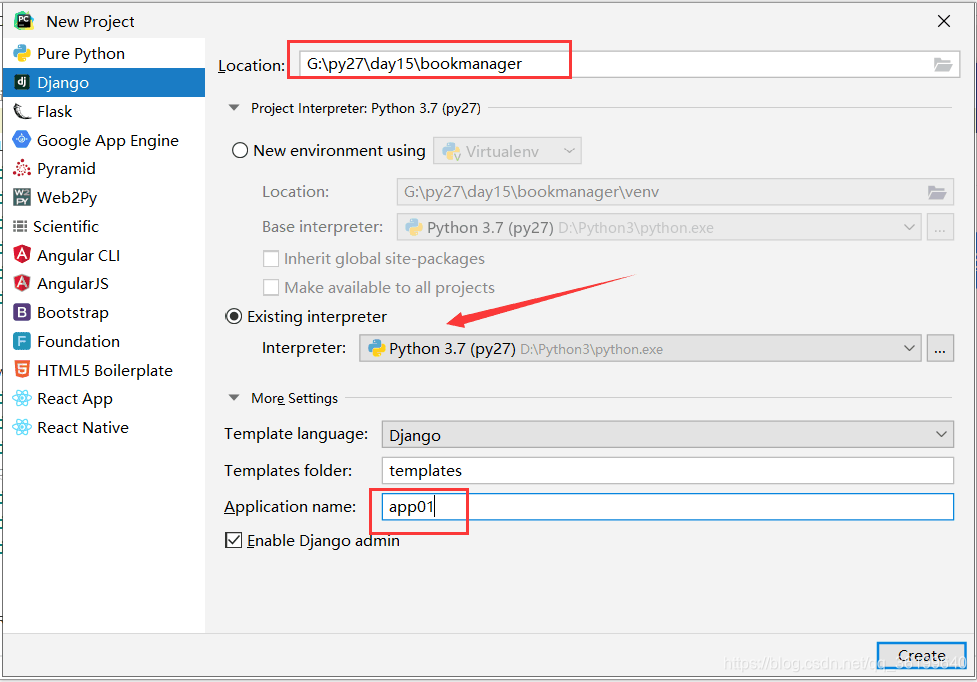
Task: Click the Scientific grid icon
Action: point(20,226)
